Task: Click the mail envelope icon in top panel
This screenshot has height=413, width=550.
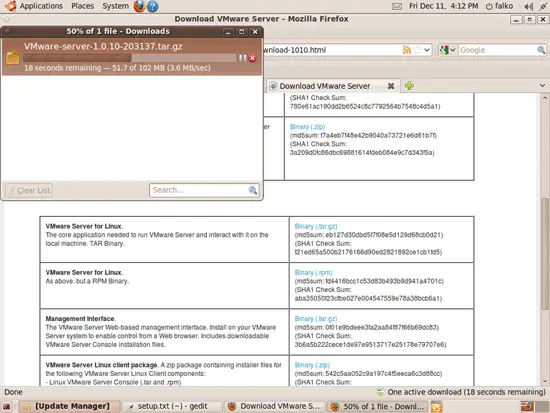Action: (397, 6)
